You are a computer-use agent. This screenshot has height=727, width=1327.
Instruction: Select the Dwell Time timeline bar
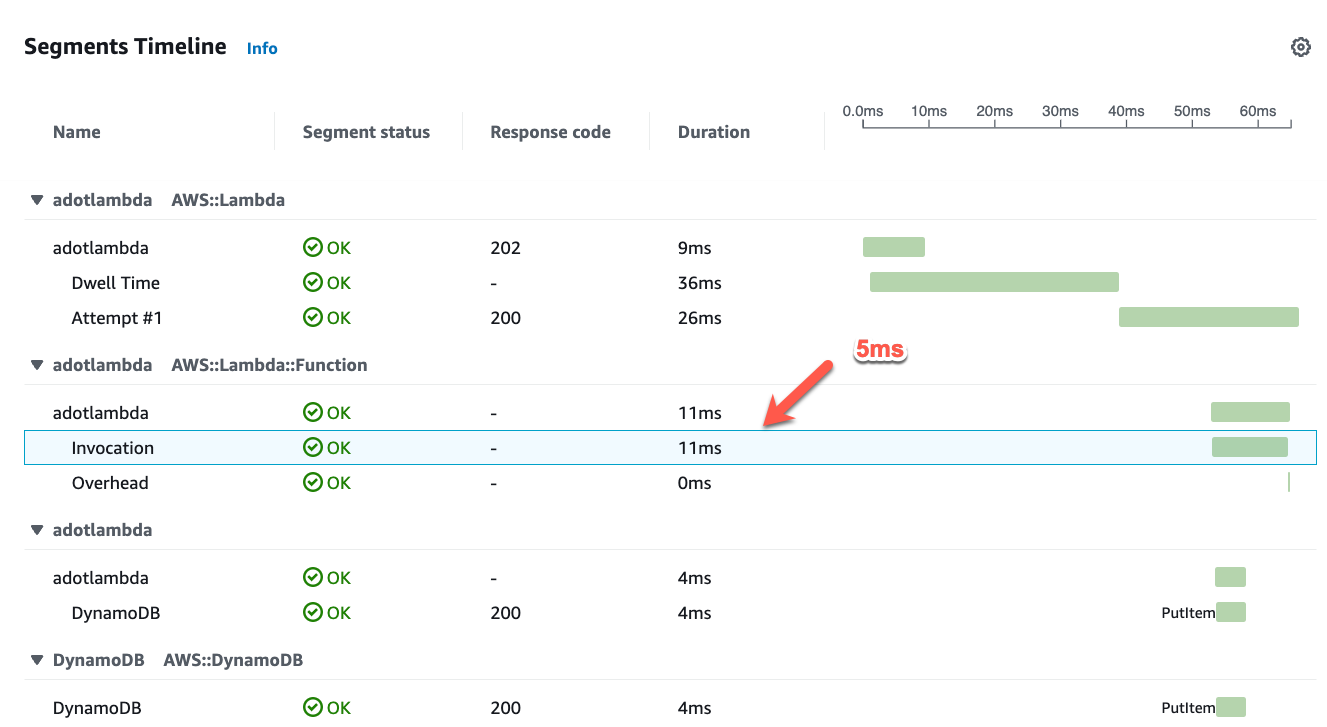pos(993,282)
